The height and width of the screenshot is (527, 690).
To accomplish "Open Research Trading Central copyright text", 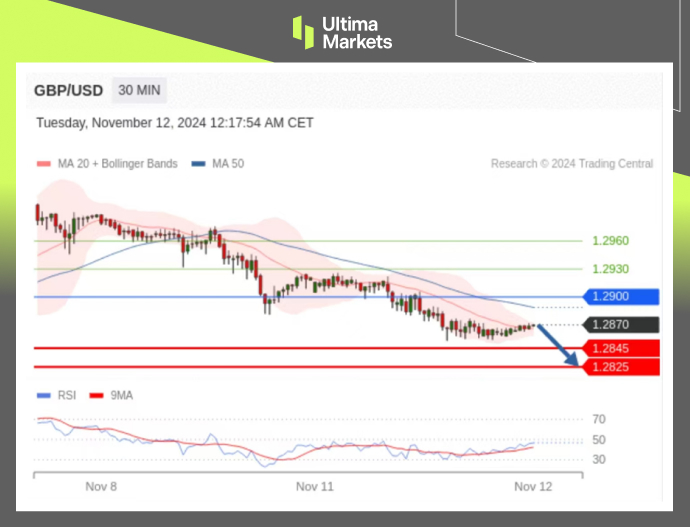I will (x=572, y=164).
